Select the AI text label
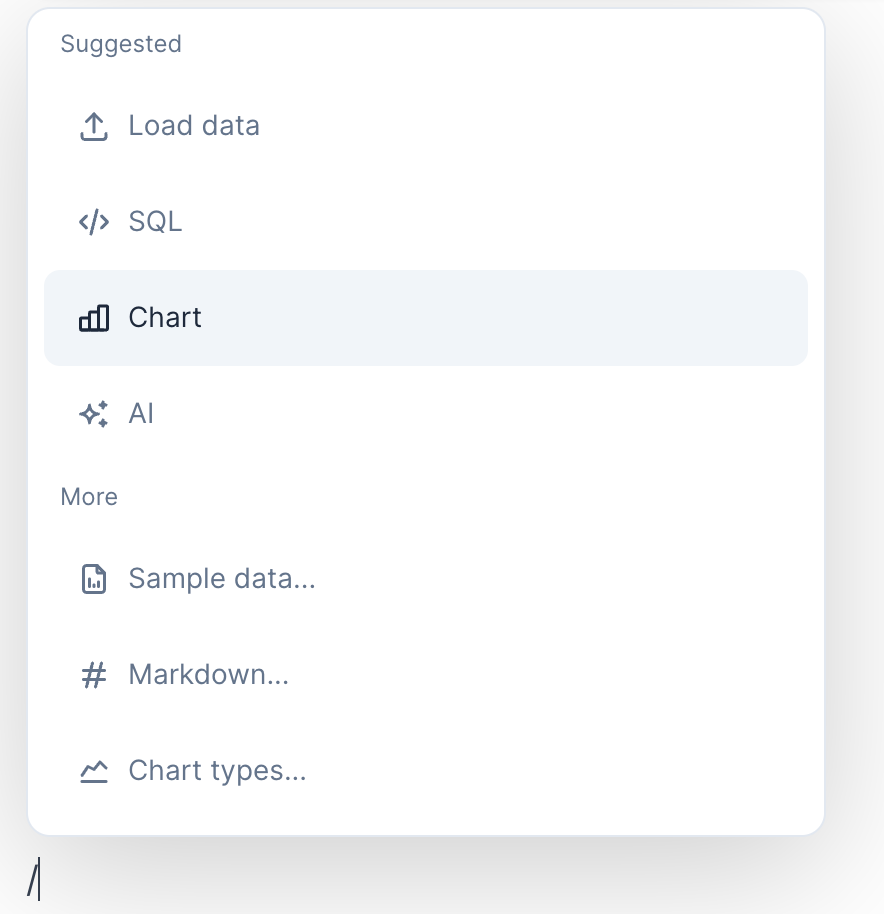 coord(141,414)
